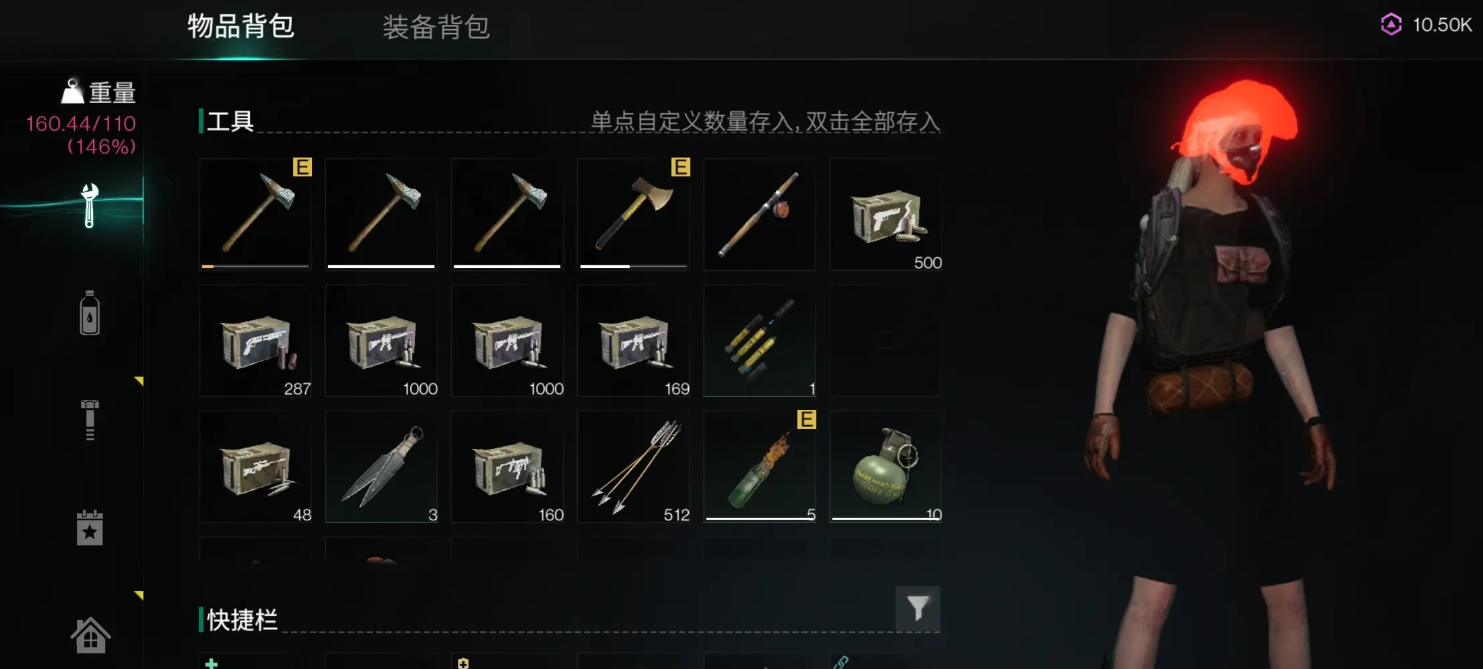Open the house building category icon
This screenshot has width=1483, height=669.
point(90,634)
